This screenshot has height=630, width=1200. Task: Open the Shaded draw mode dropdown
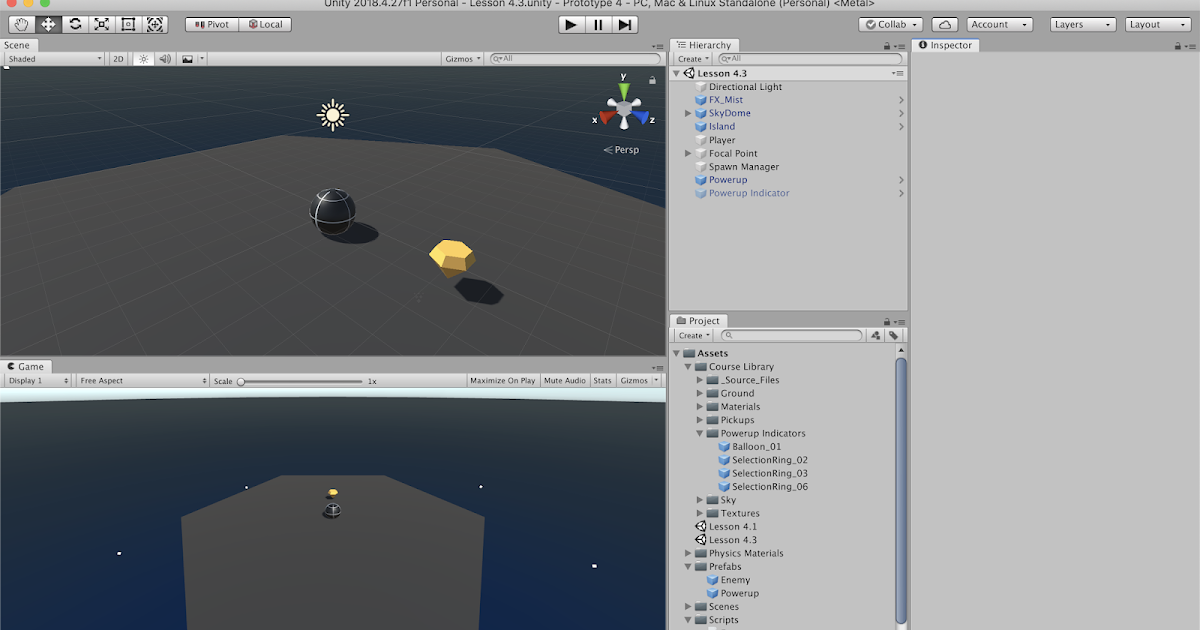click(x=52, y=58)
